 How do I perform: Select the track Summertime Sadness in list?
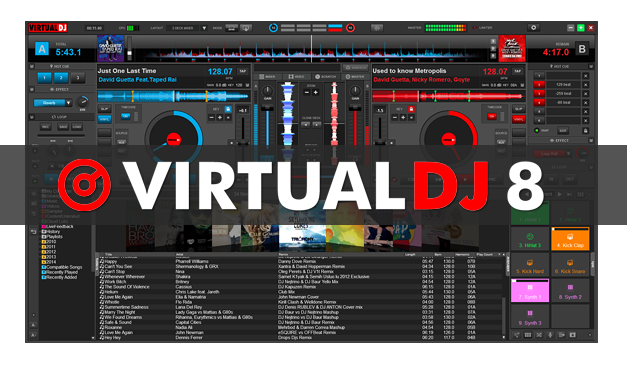pyautogui.click(x=300, y=307)
